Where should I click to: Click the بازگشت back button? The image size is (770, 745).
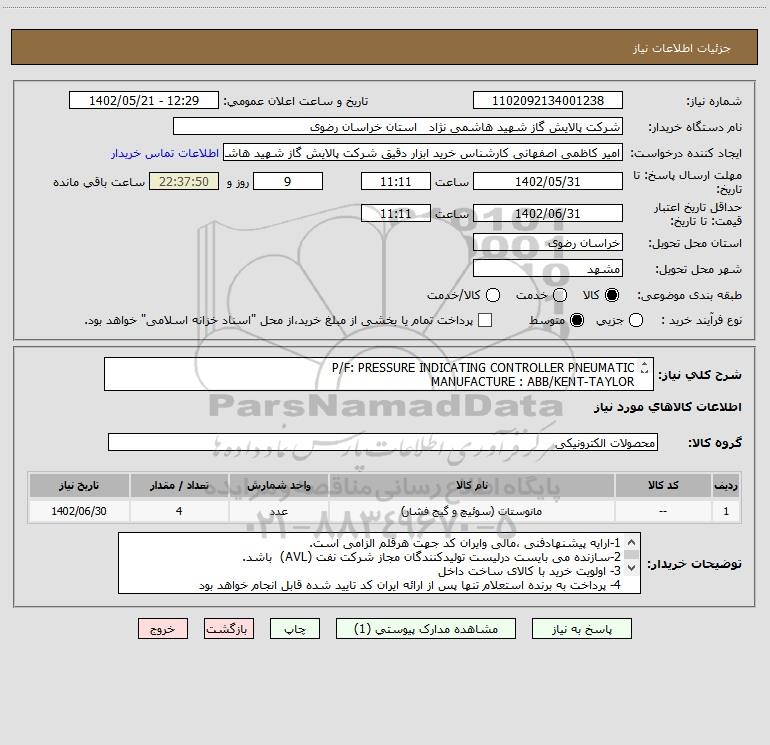tap(229, 629)
